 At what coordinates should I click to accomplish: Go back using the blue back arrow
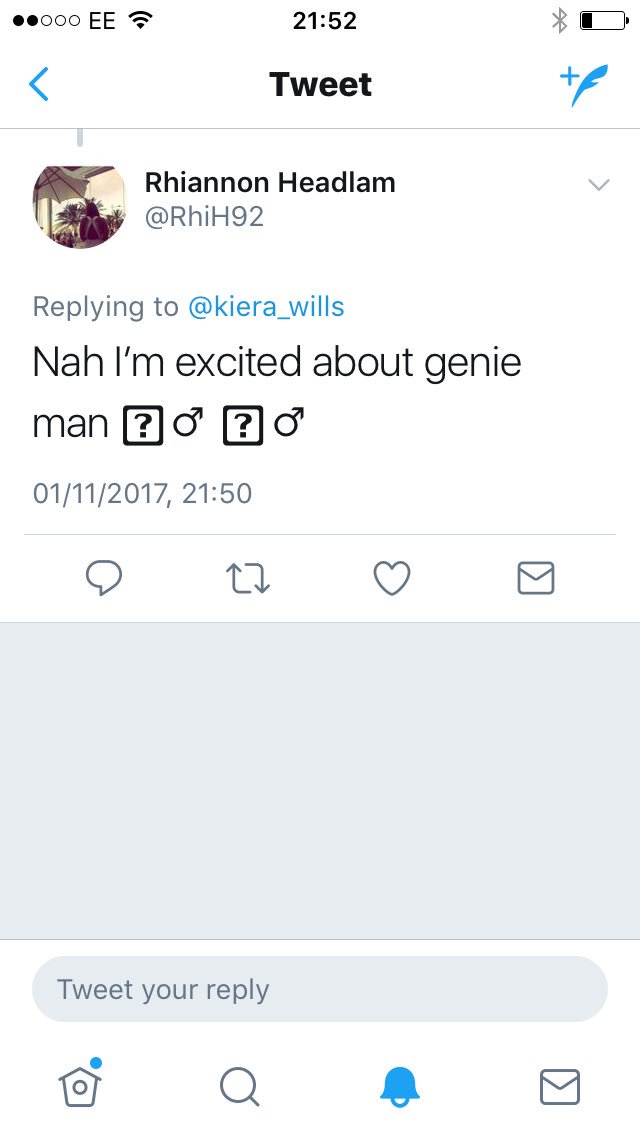38,84
